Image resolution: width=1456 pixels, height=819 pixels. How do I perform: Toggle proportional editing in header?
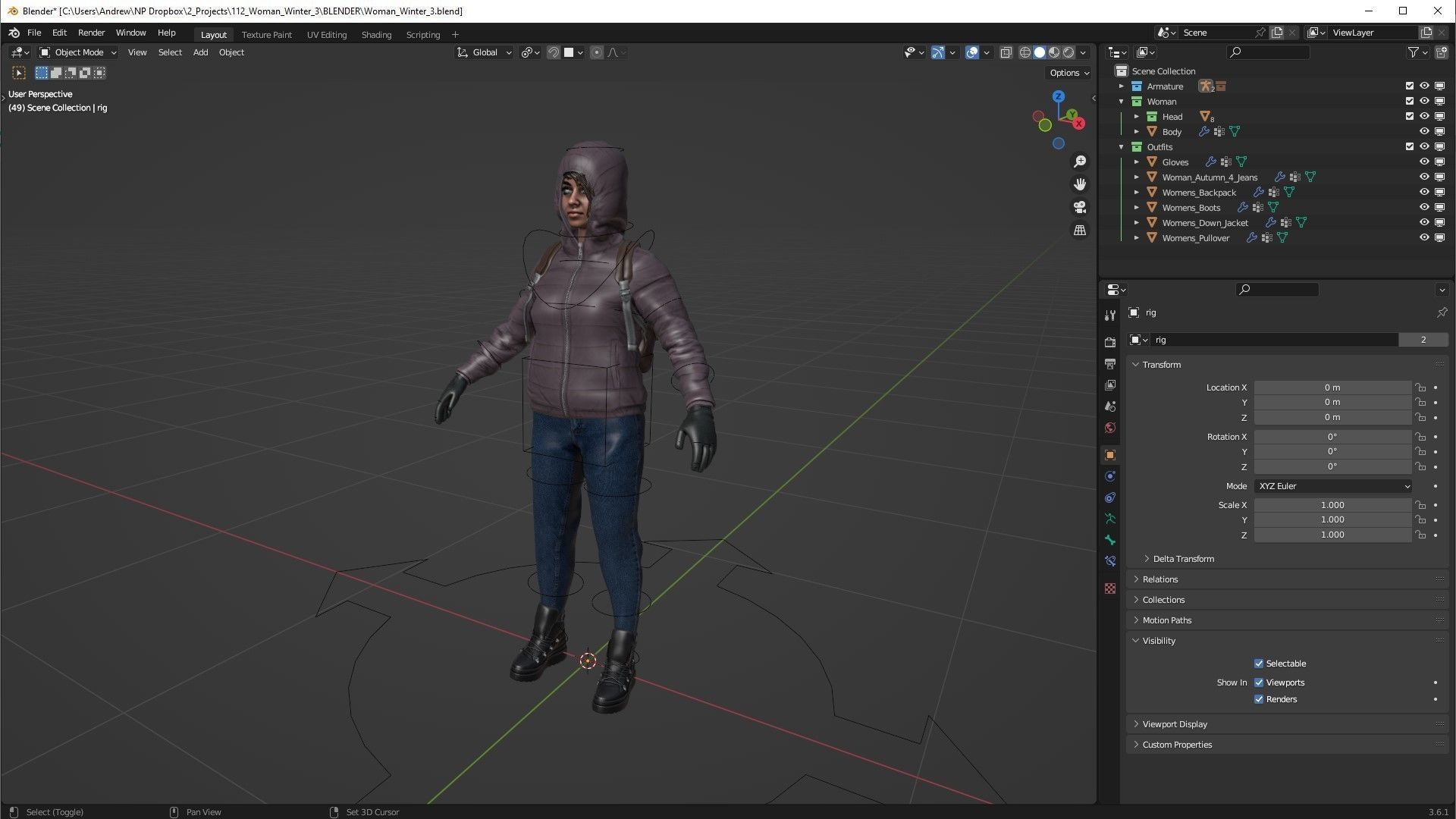click(x=597, y=52)
